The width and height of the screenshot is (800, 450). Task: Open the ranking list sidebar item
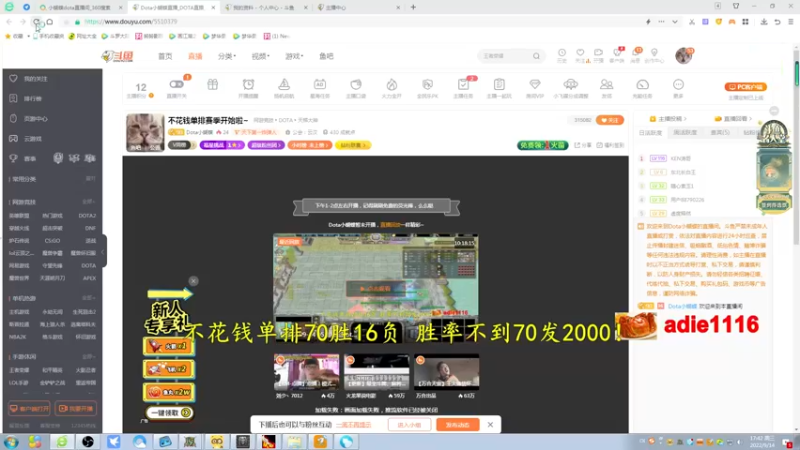pyautogui.click(x=33, y=98)
